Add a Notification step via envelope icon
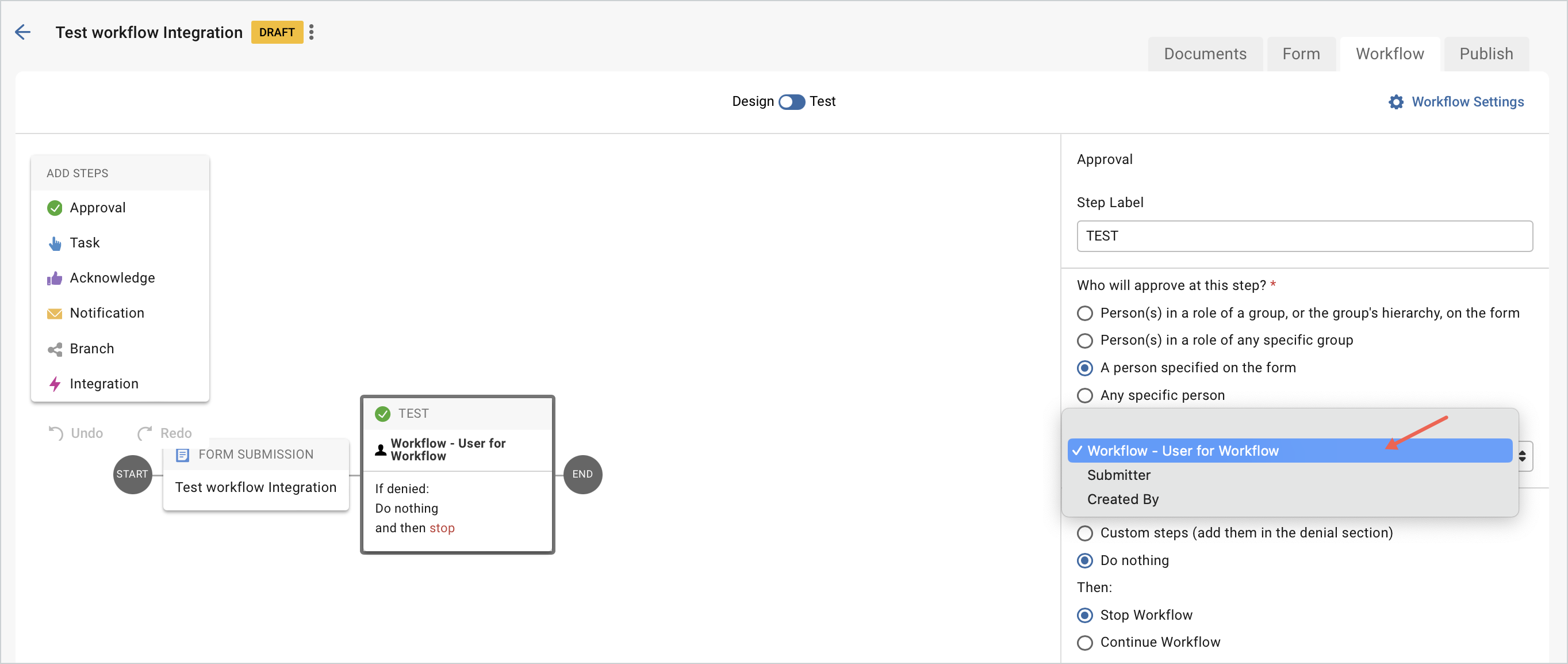Viewport: 1568px width, 664px height. tap(54, 313)
